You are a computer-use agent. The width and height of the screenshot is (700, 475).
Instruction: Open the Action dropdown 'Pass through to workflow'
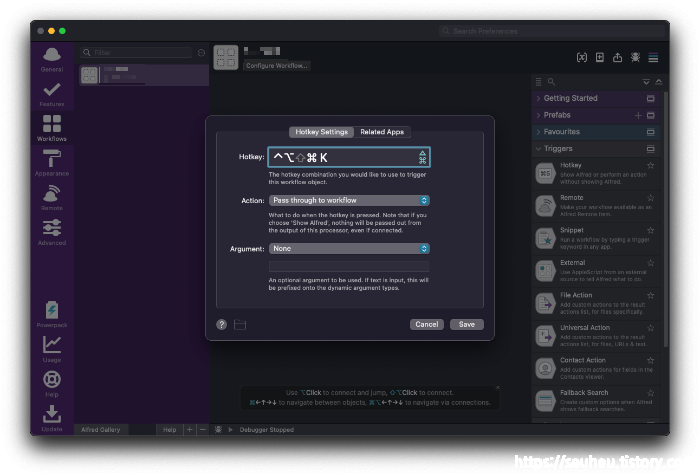(x=349, y=200)
